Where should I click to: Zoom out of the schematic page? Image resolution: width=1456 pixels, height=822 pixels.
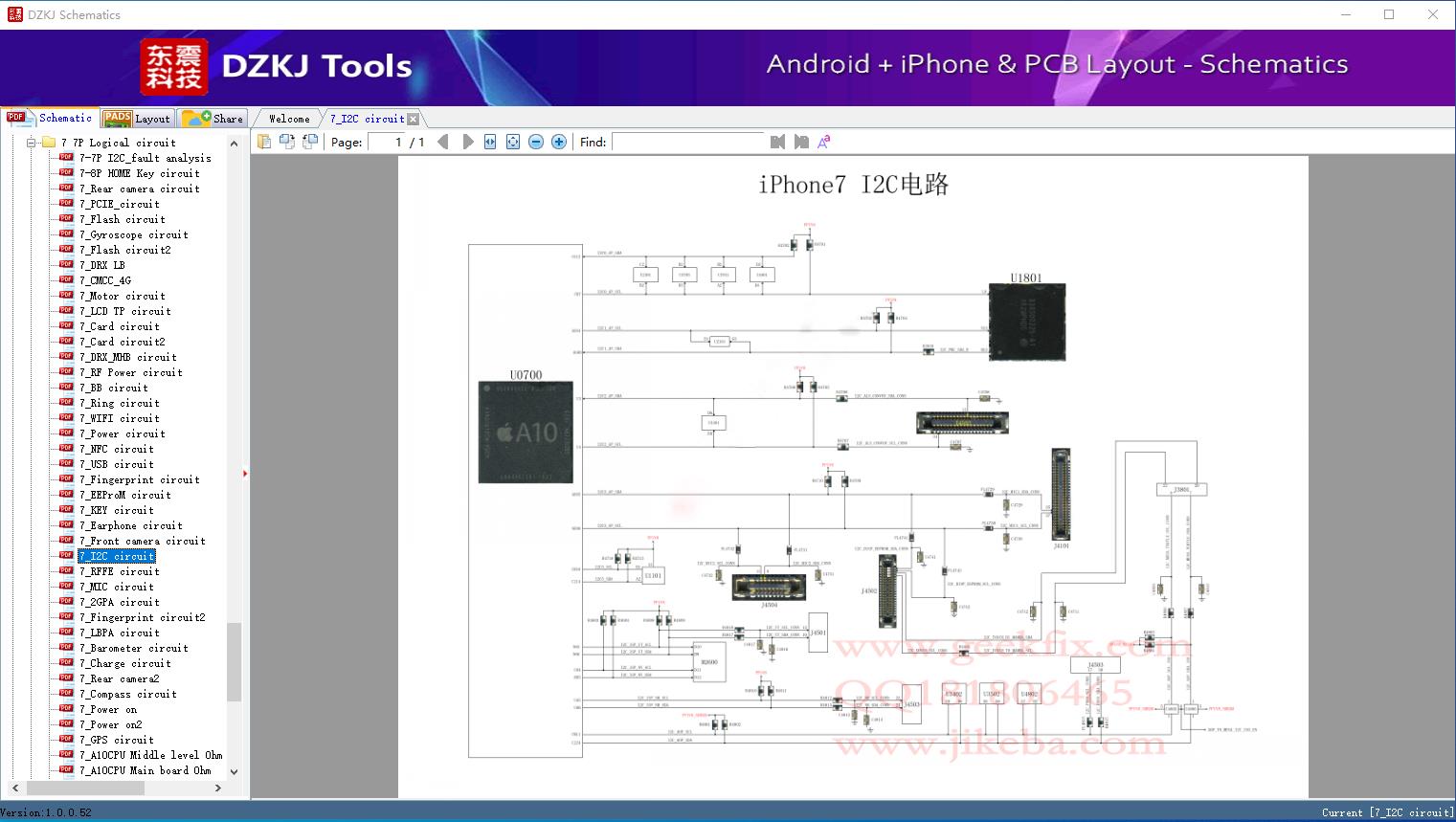(x=535, y=142)
